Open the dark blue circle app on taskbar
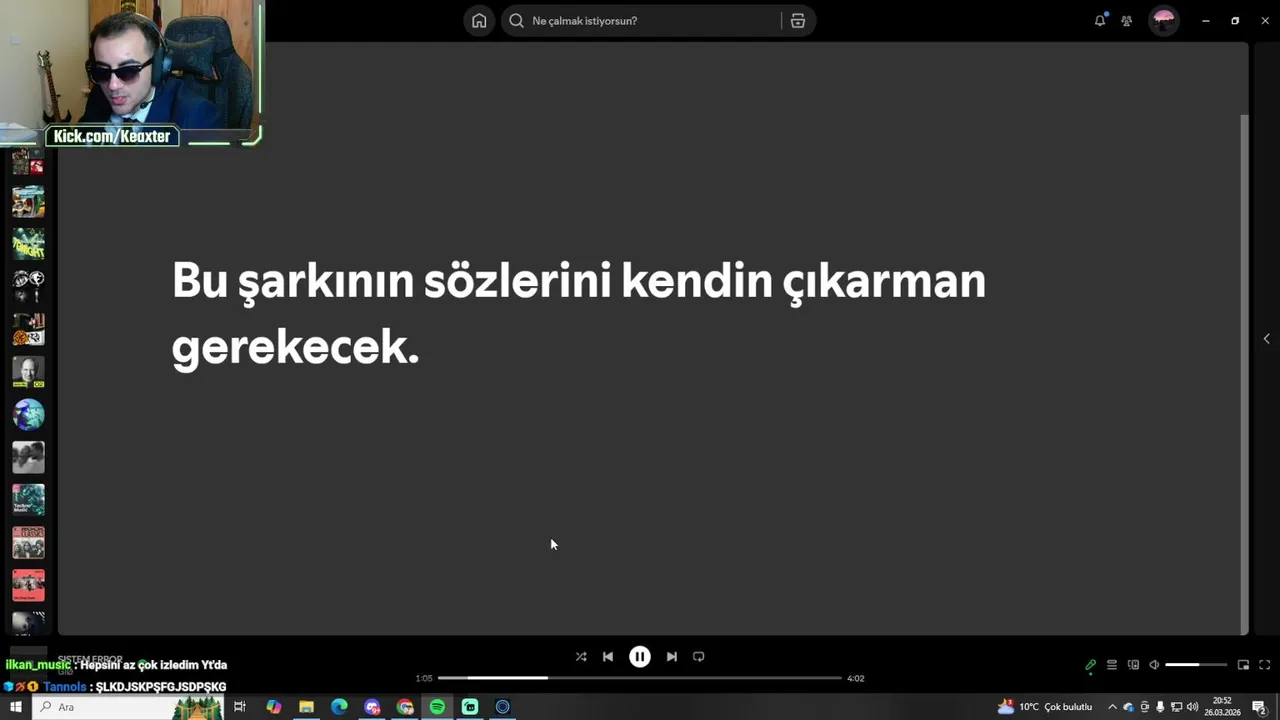Viewport: 1280px width, 720px height. [x=503, y=707]
